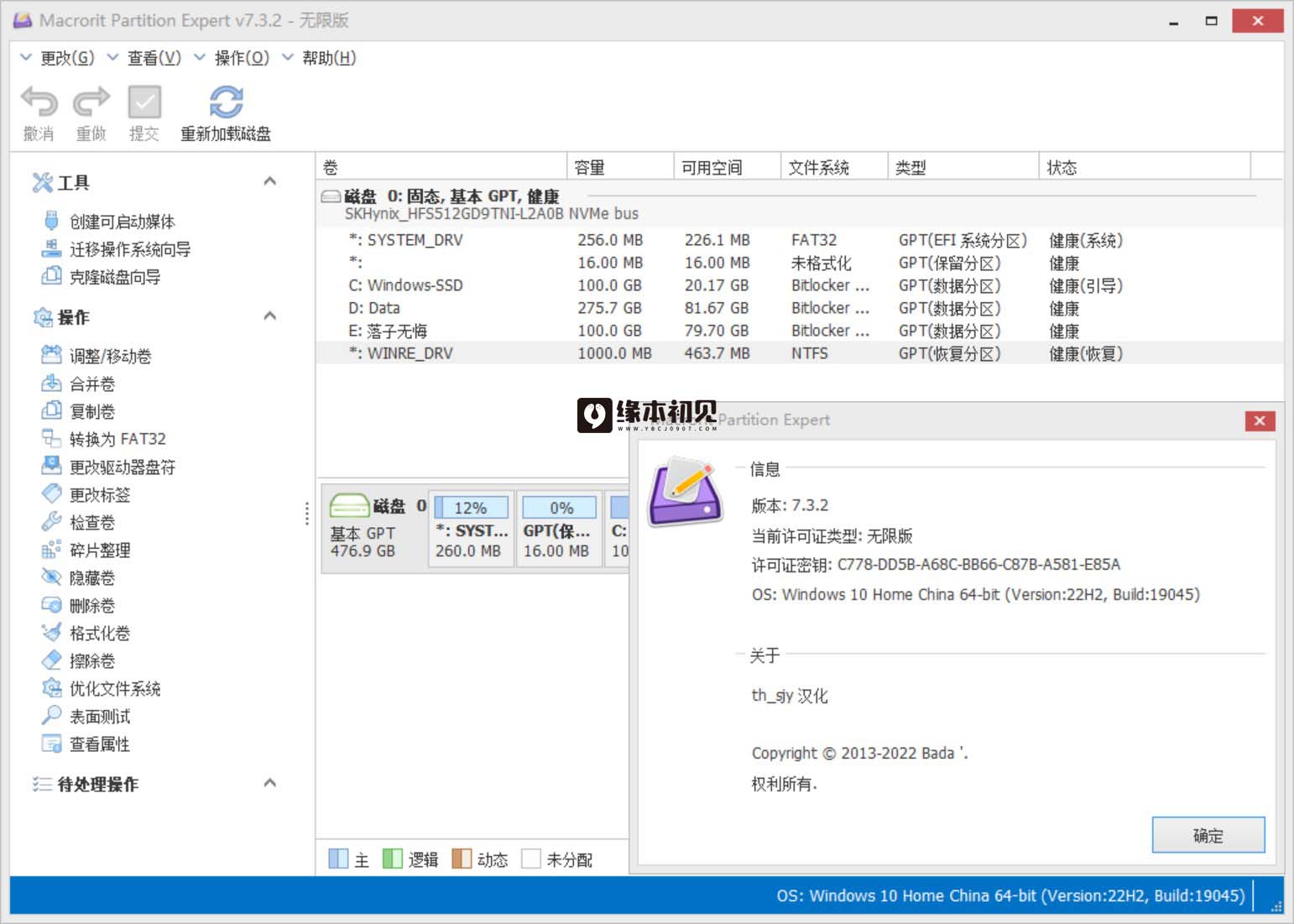Click the white 未分配 legend swatch
Image resolution: width=1294 pixels, height=924 pixels.
[530, 859]
